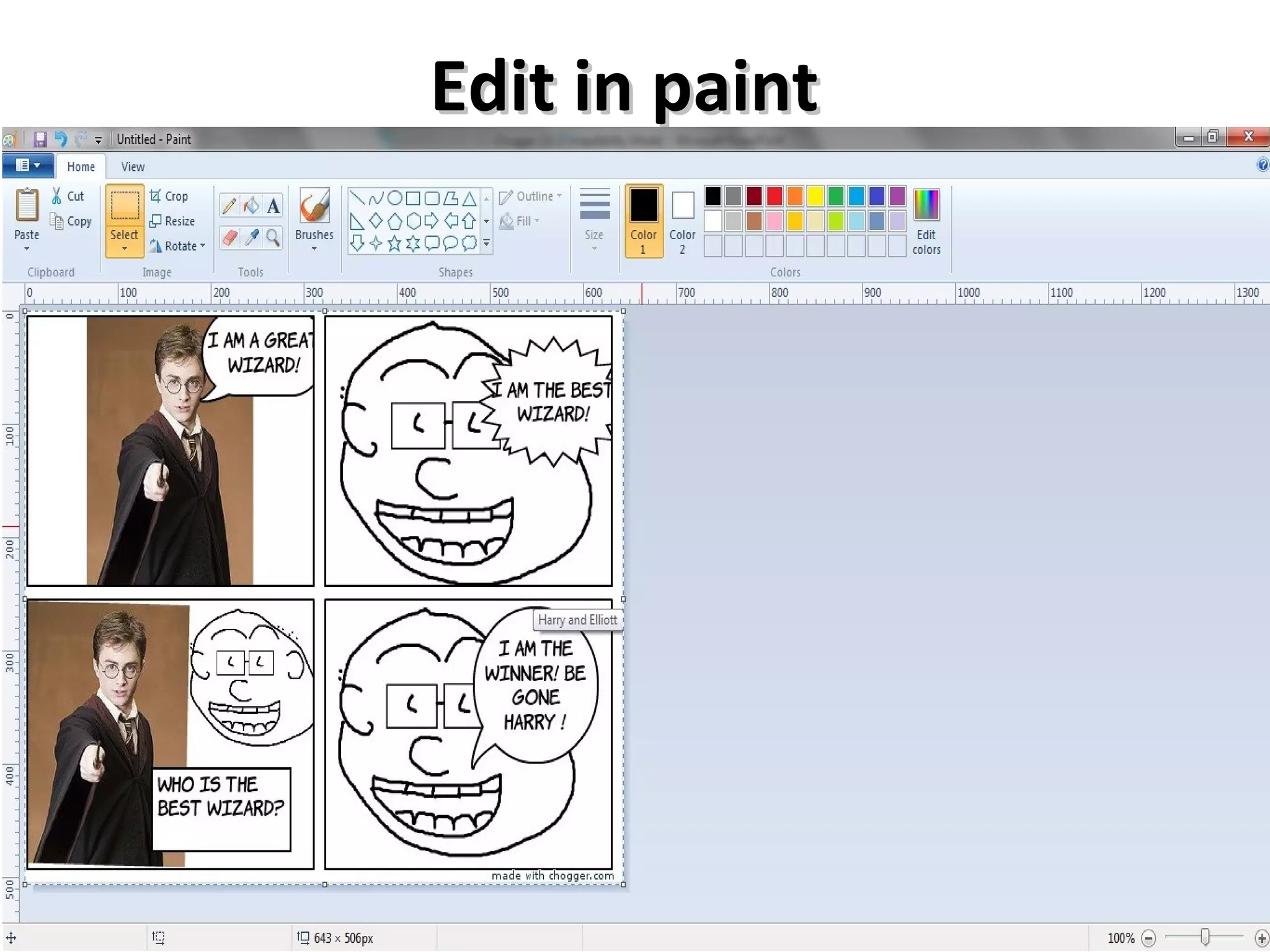Image resolution: width=1270 pixels, height=952 pixels.
Task: Choose the Right arrow shape
Action: (x=432, y=221)
